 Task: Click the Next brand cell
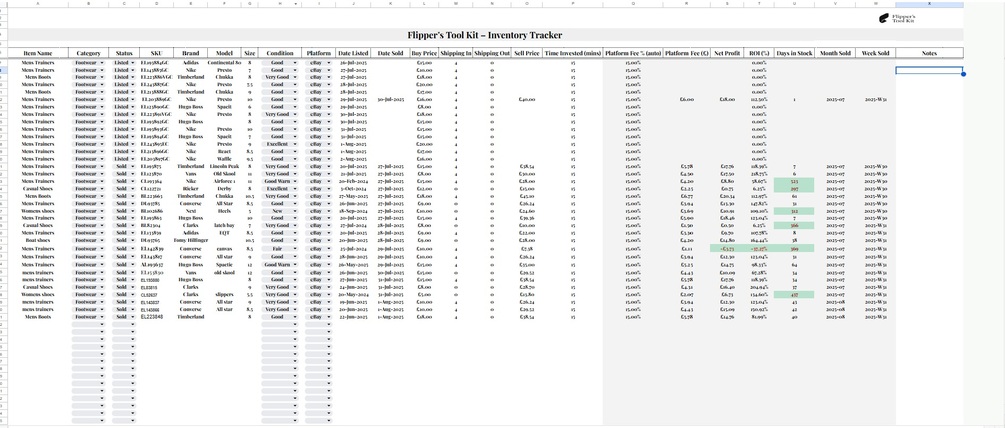tap(190, 211)
